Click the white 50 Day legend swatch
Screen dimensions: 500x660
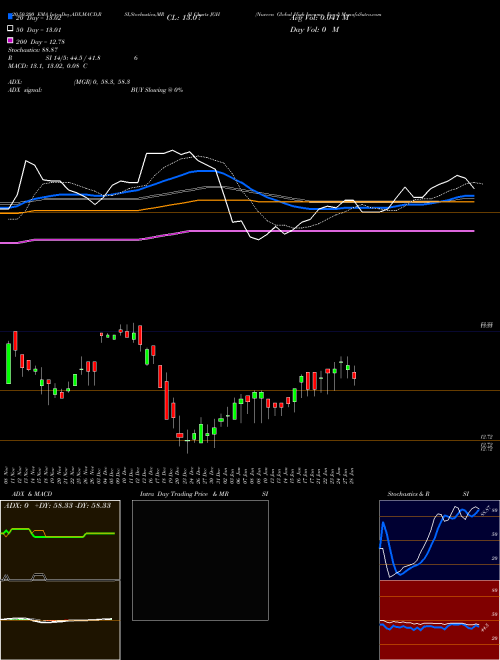10,28
